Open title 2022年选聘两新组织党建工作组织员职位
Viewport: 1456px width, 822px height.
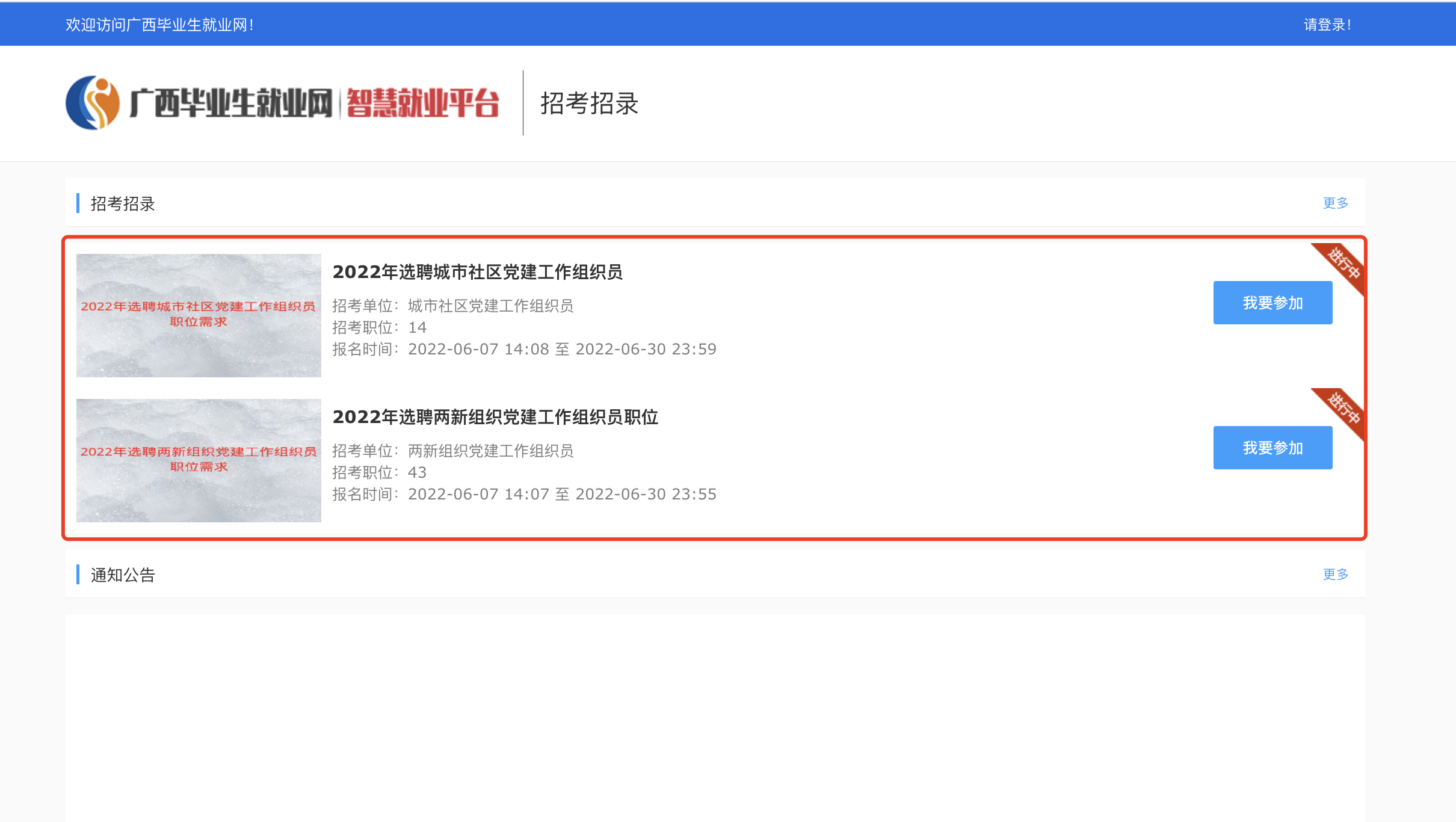tap(495, 417)
